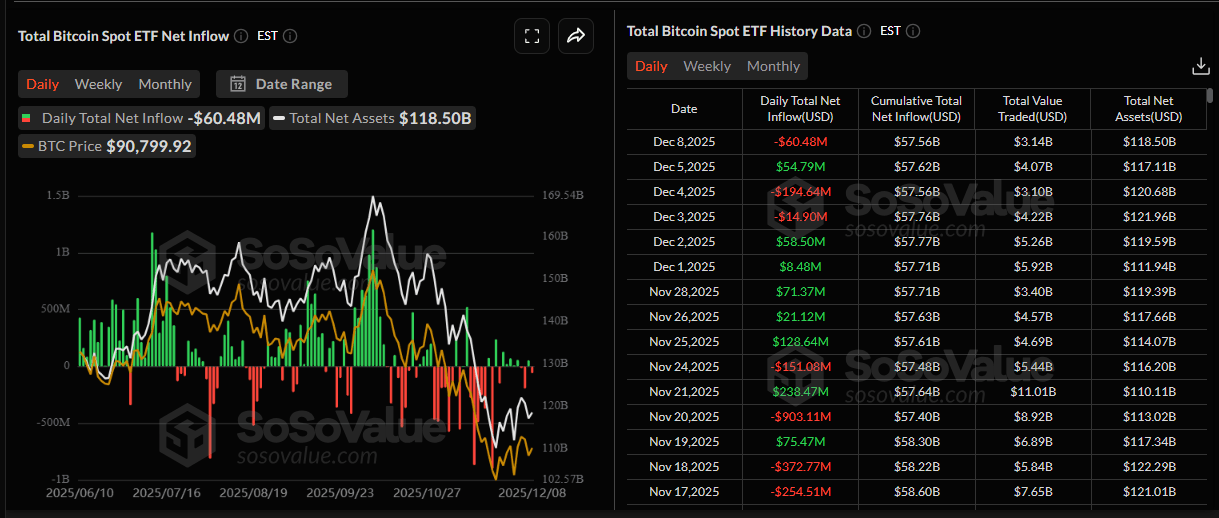Screen dimensions: 1219x518
Task: Select the Nov 26,2025 date cell
Action: coord(684,317)
